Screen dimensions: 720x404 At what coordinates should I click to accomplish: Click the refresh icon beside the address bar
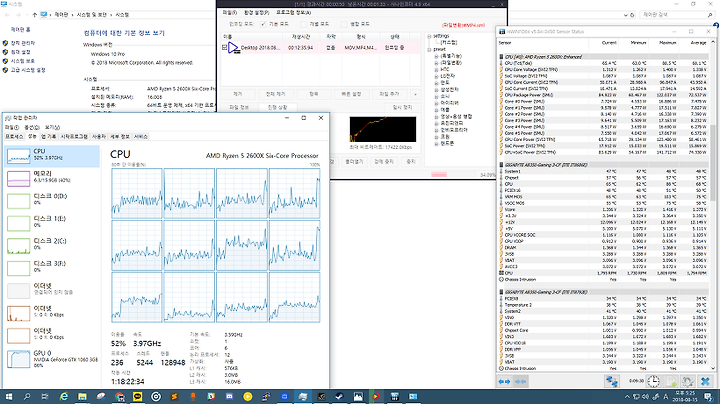point(632,15)
